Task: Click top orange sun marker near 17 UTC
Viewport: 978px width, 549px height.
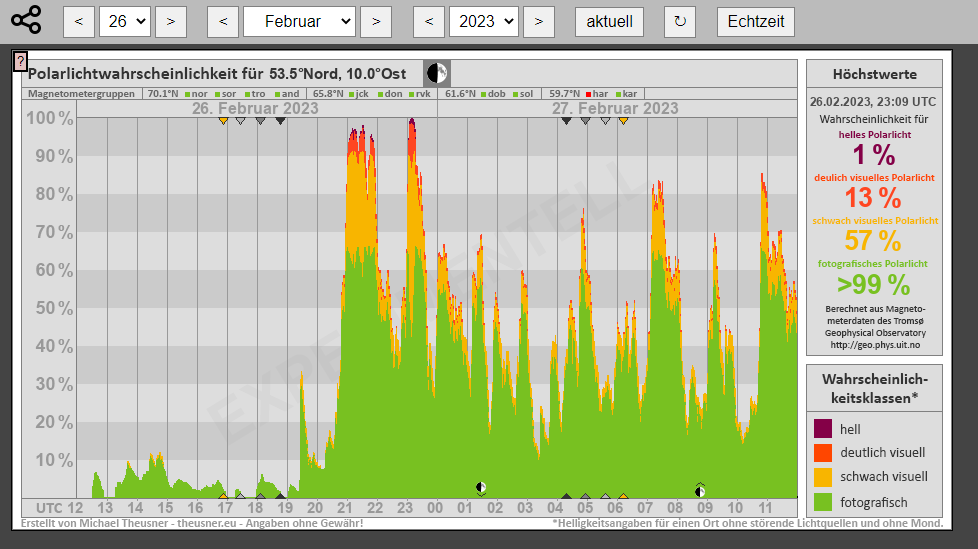Action: click(x=223, y=121)
